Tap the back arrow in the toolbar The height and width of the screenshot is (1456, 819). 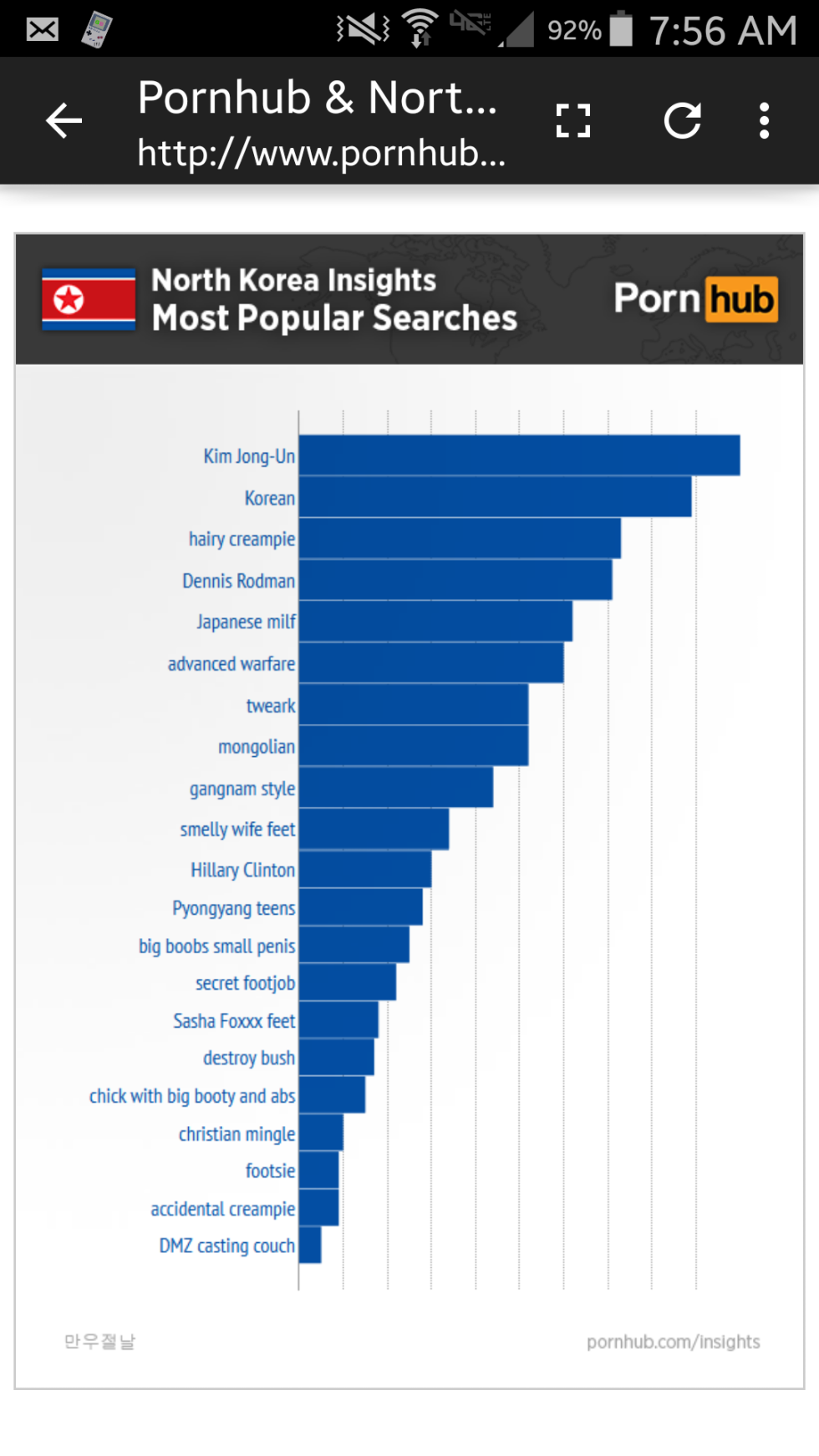64,121
